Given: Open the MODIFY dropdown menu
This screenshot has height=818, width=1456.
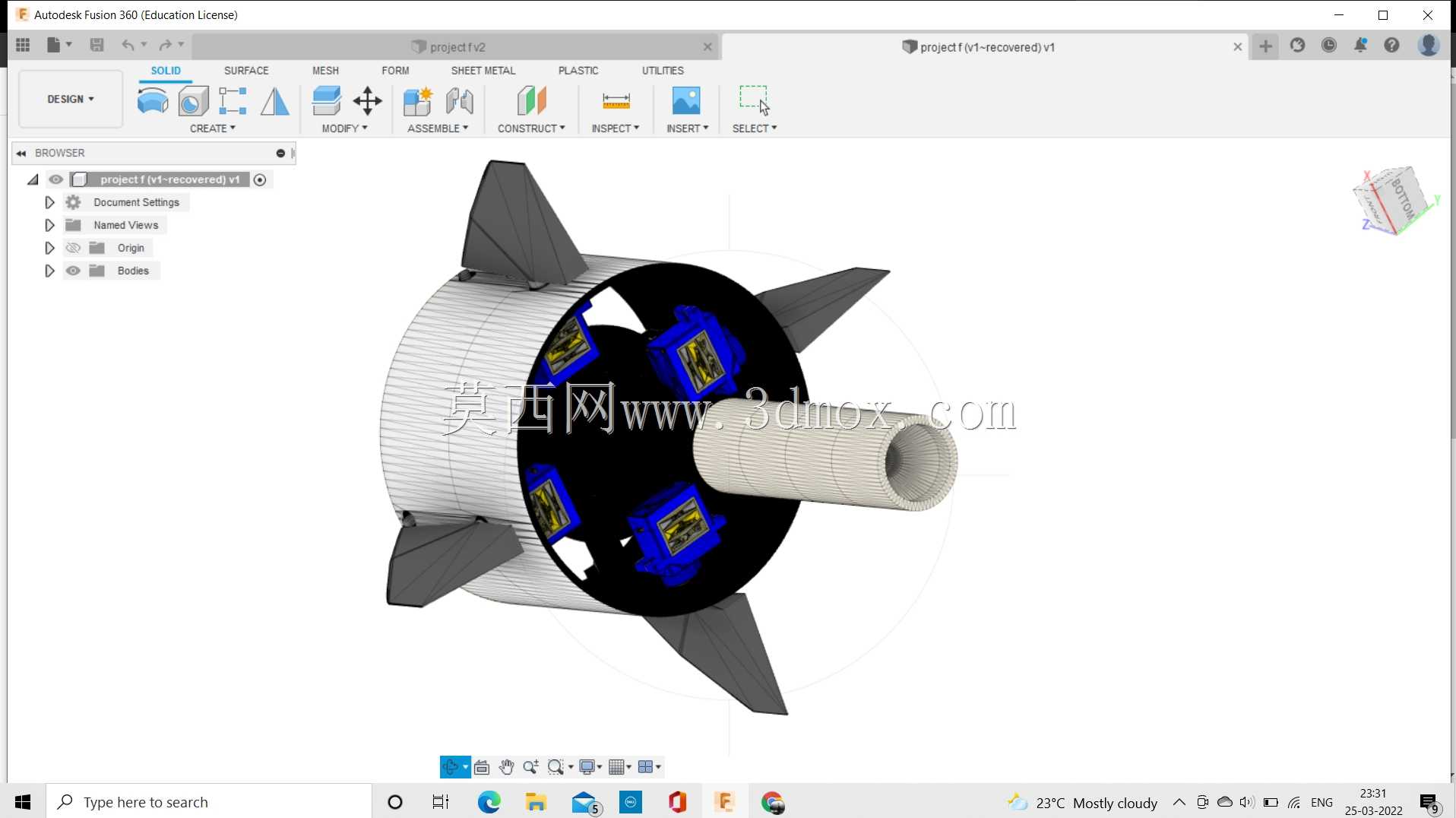Looking at the screenshot, I should (345, 128).
